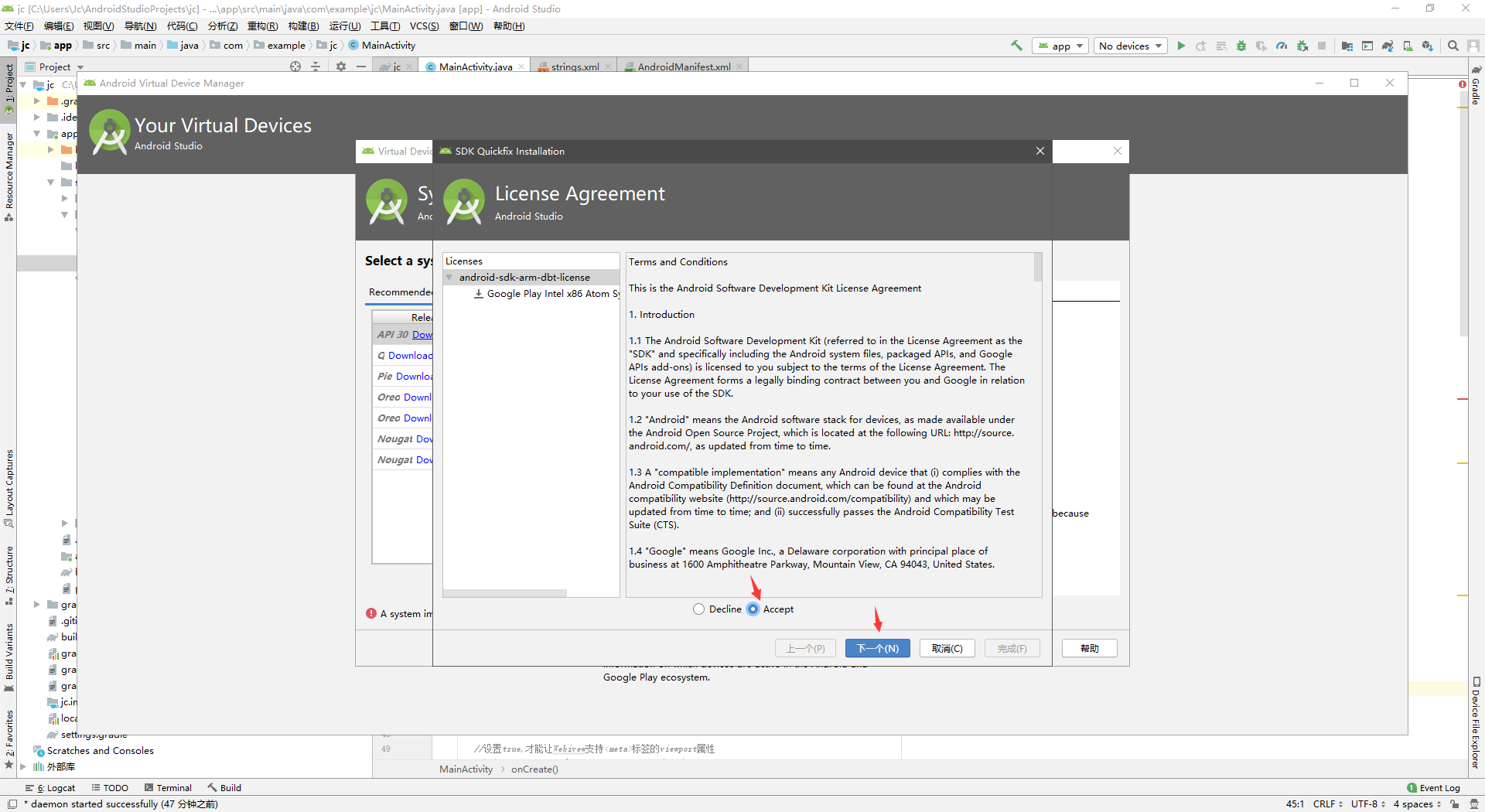Viewport: 1485px width, 812px height.
Task: Hide the Project panel with dash icon
Action: coord(360,67)
